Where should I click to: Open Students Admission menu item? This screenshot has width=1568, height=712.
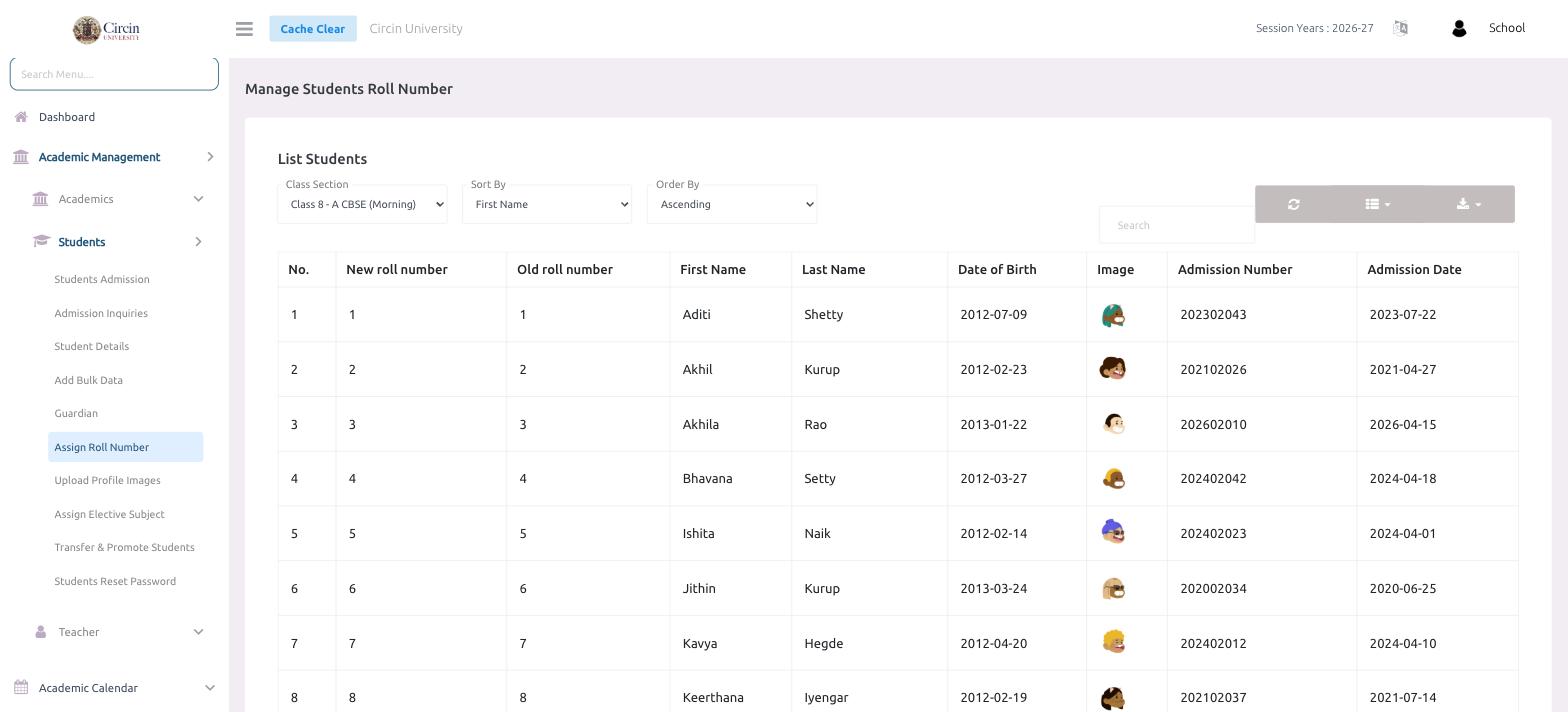[x=102, y=279]
